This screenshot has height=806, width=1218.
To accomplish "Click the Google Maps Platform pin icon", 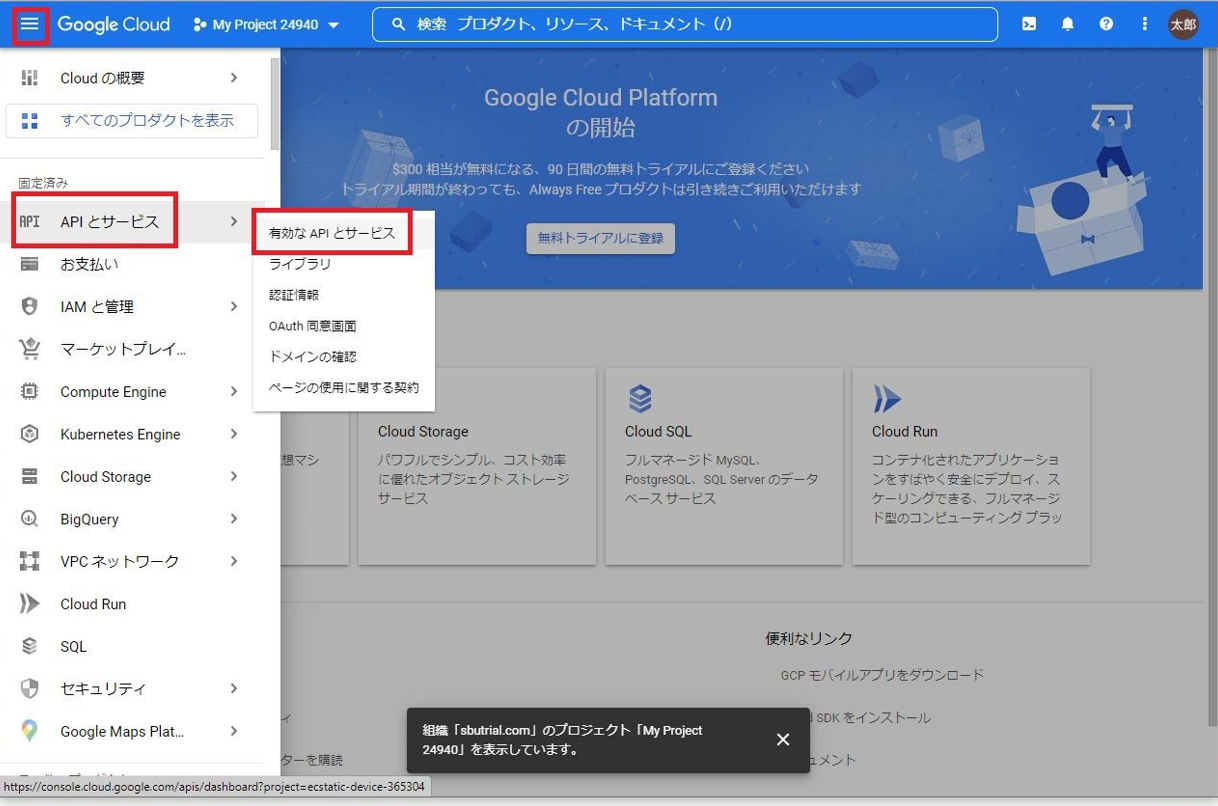I will [30, 731].
